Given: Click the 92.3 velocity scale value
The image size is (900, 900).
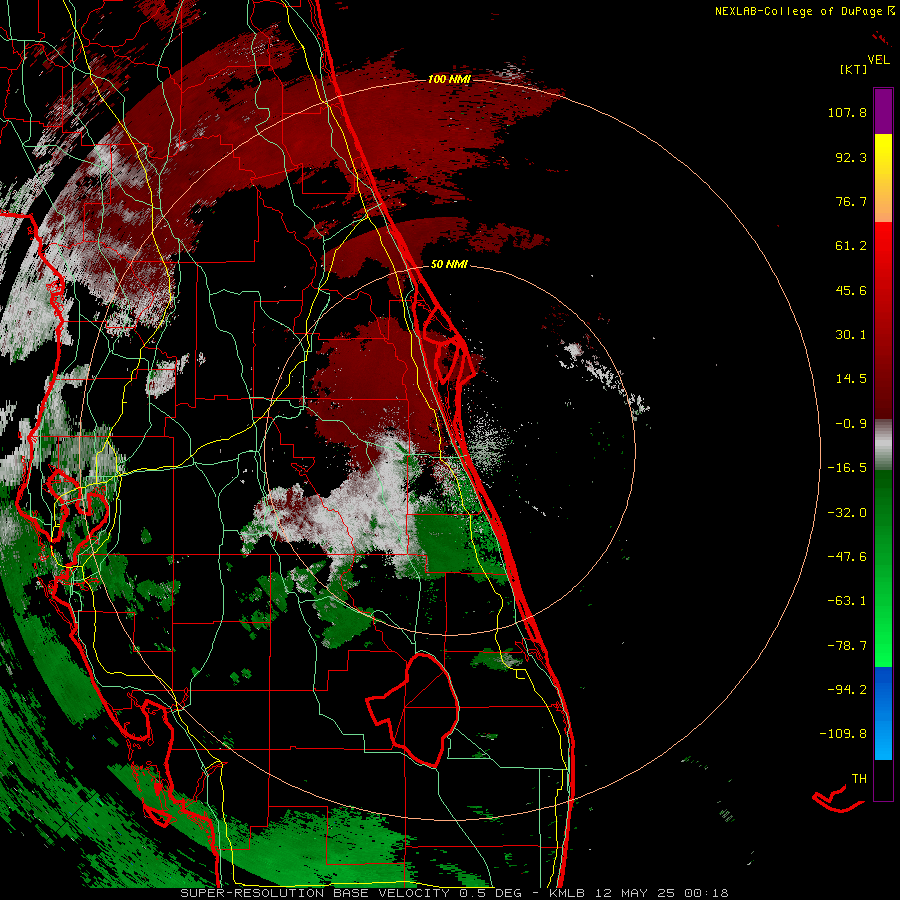Looking at the screenshot, I should tap(851, 157).
